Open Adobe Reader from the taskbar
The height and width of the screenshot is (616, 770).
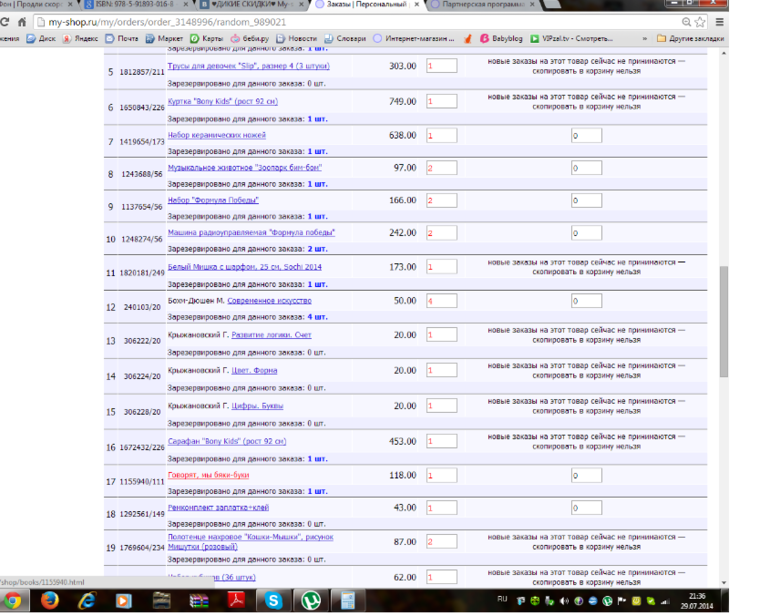[x=236, y=600]
